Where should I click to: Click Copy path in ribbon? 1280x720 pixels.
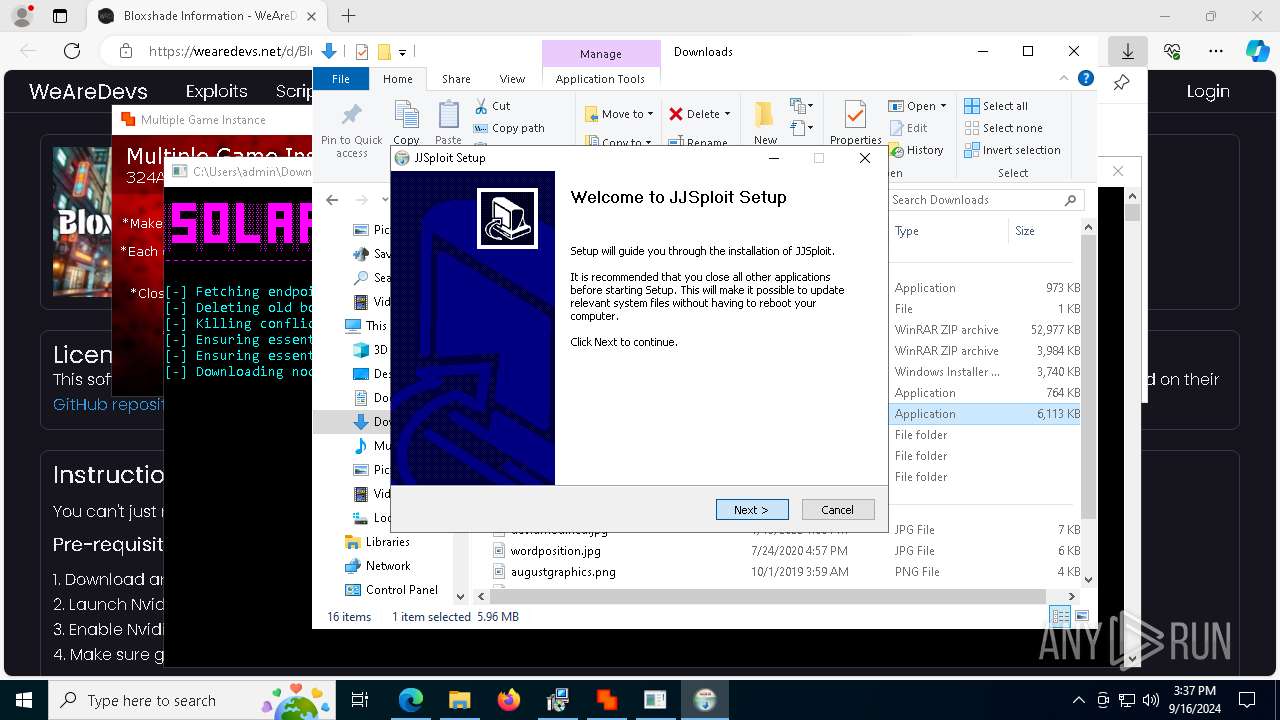tap(509, 128)
